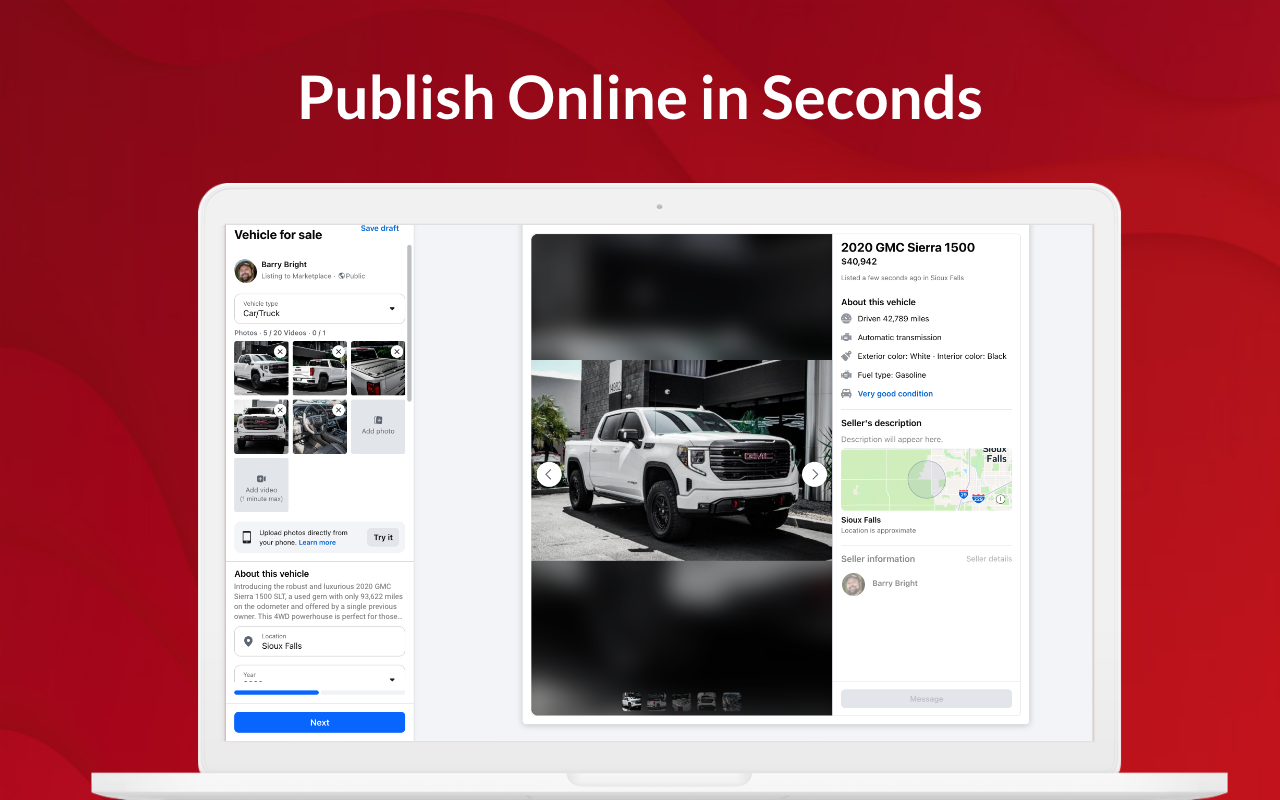Click the Add video tile
1280x800 pixels.
click(x=261, y=485)
